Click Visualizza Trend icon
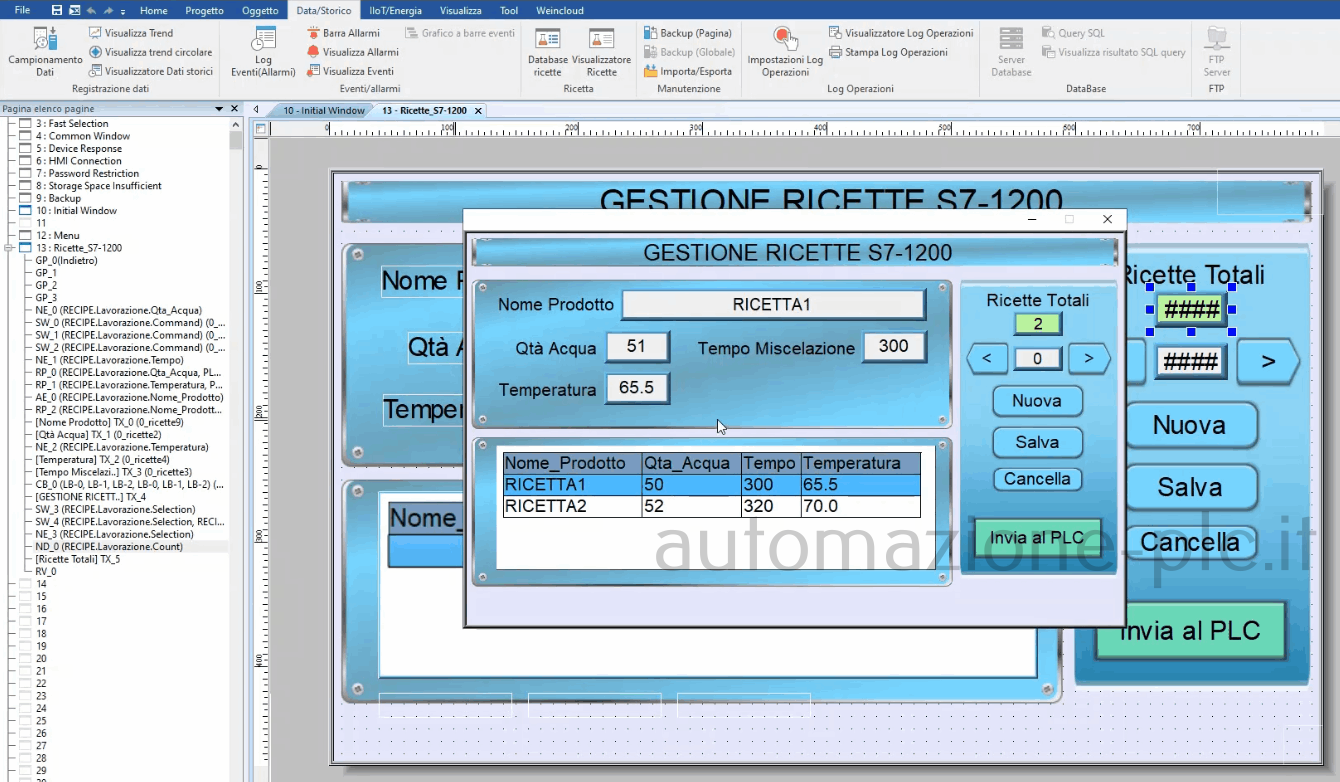 [96, 33]
